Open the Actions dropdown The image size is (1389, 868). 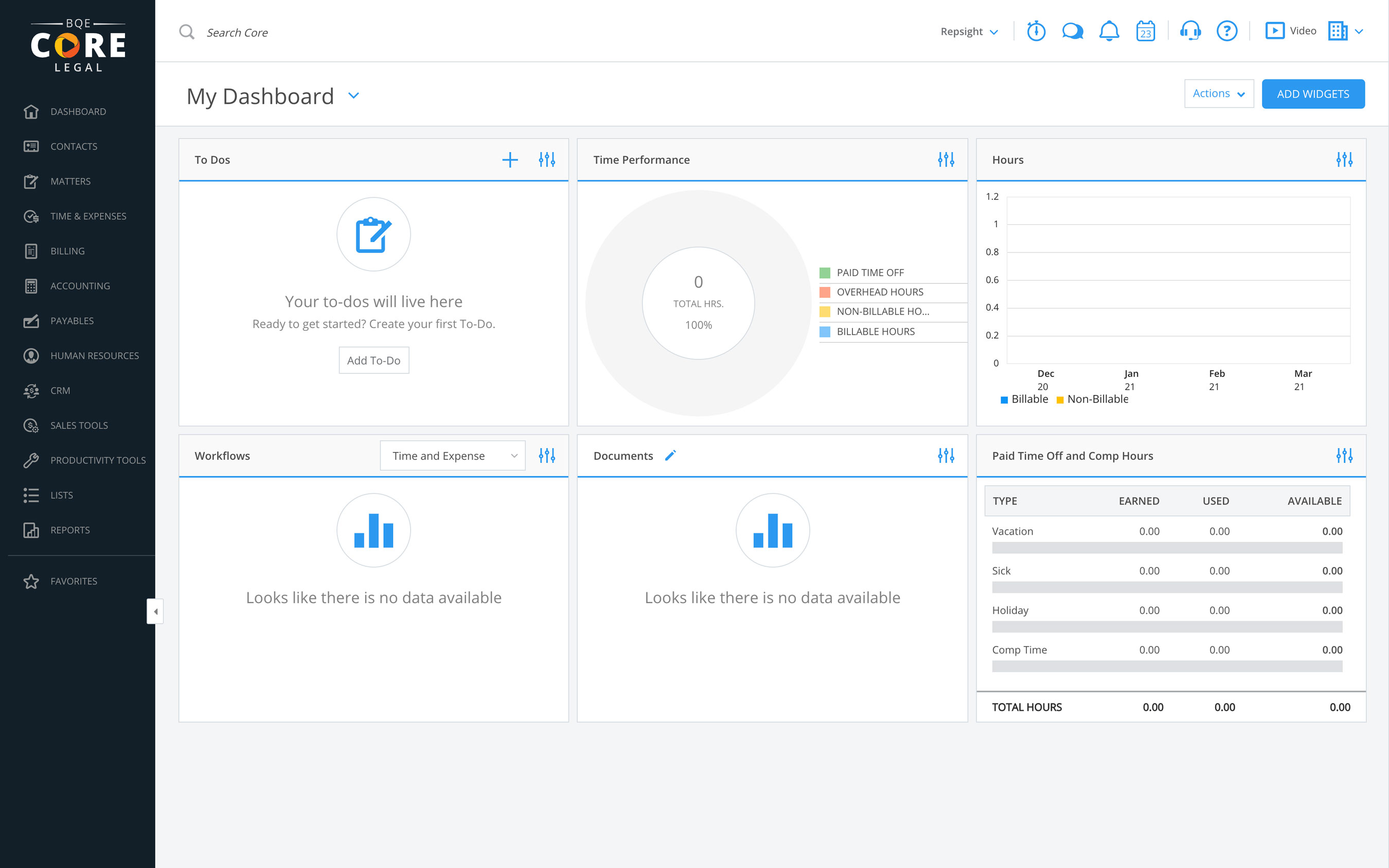click(1218, 94)
